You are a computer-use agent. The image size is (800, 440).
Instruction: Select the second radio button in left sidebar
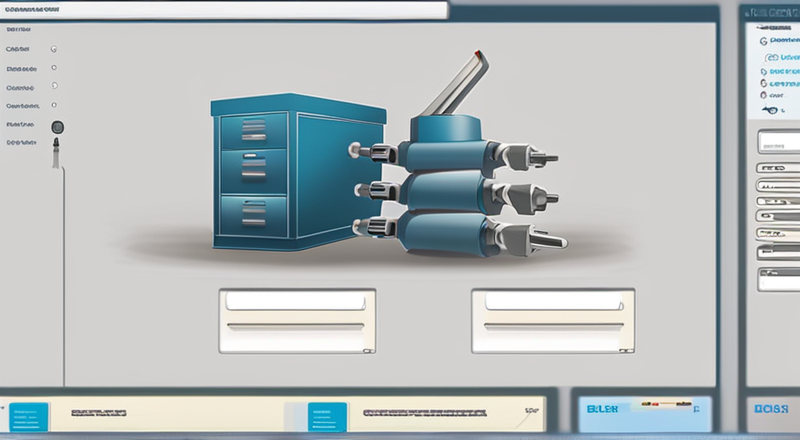click(54, 68)
